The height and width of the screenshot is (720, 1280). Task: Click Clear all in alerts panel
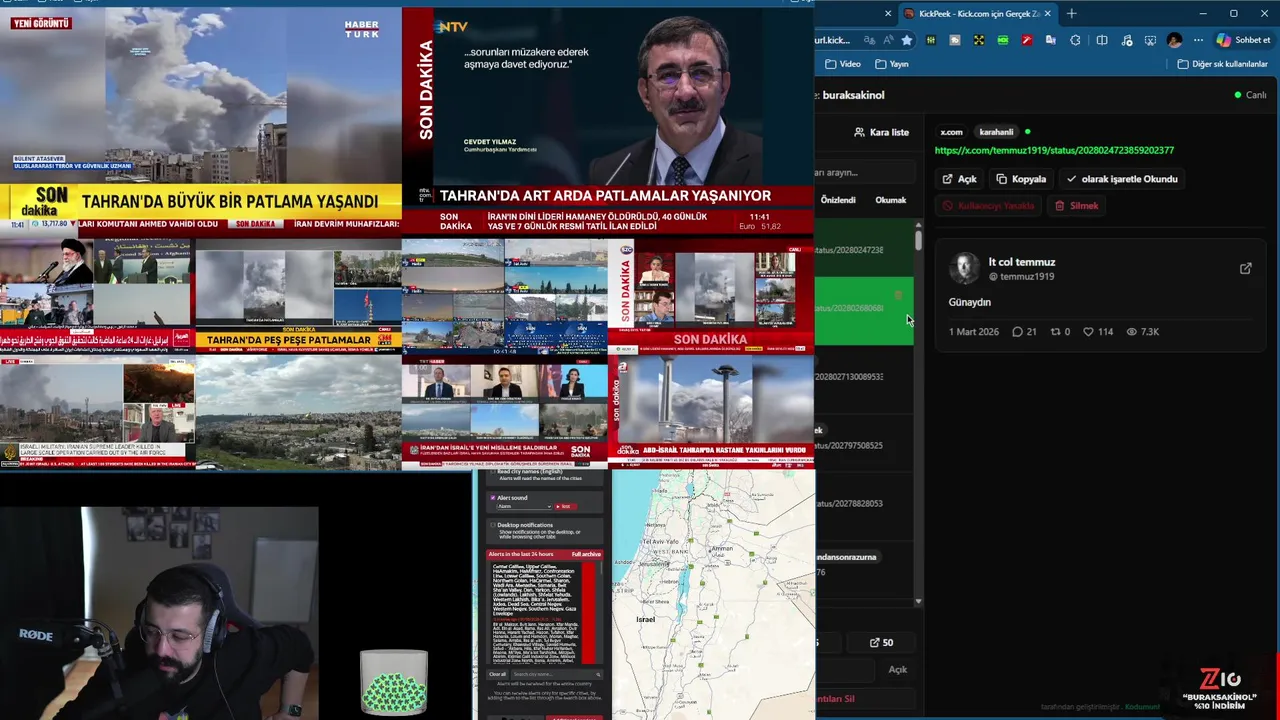pos(498,674)
